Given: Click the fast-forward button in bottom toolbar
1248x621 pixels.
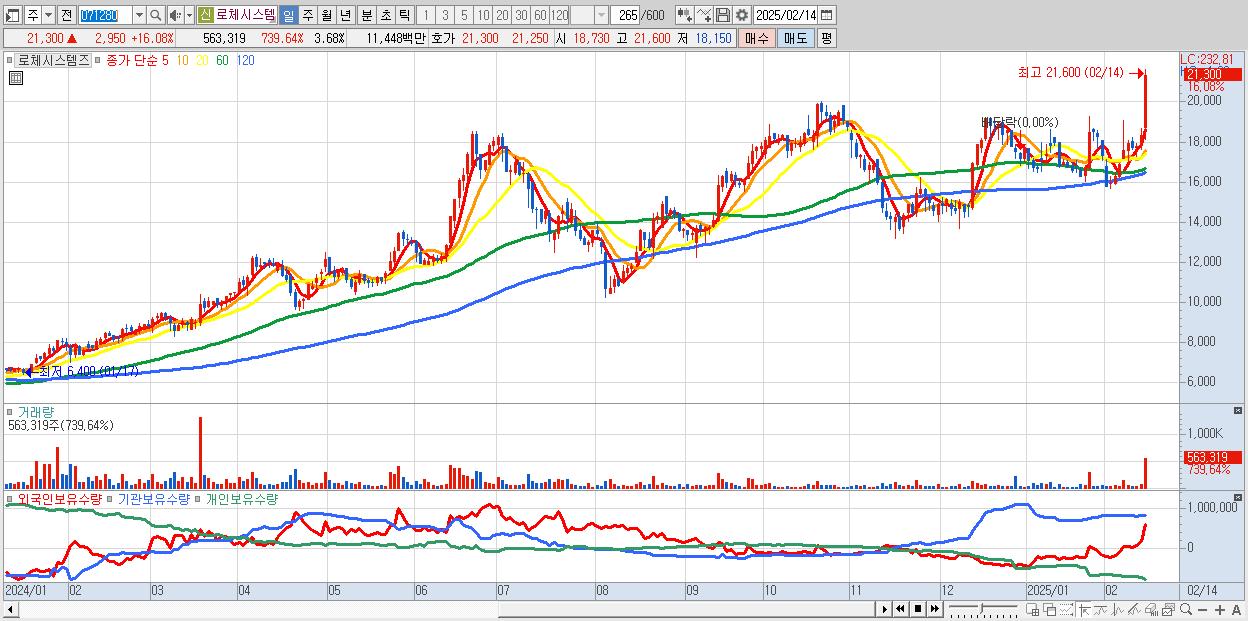Looking at the screenshot, I should [x=935, y=609].
